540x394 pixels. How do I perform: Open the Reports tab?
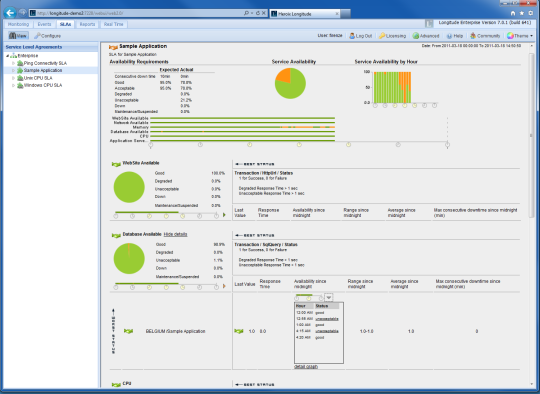point(87,24)
